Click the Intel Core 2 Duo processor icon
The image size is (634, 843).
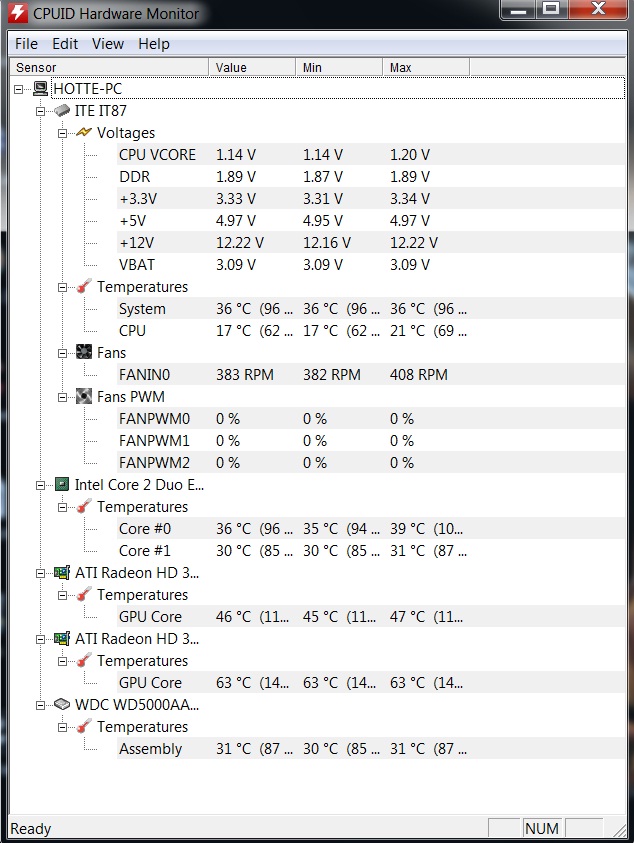tap(62, 484)
